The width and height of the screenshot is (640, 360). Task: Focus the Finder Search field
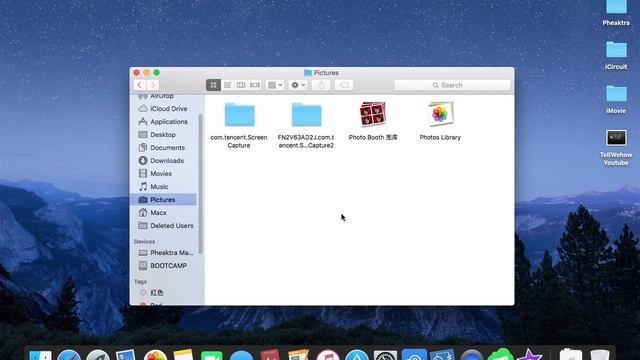pyautogui.click(x=452, y=85)
